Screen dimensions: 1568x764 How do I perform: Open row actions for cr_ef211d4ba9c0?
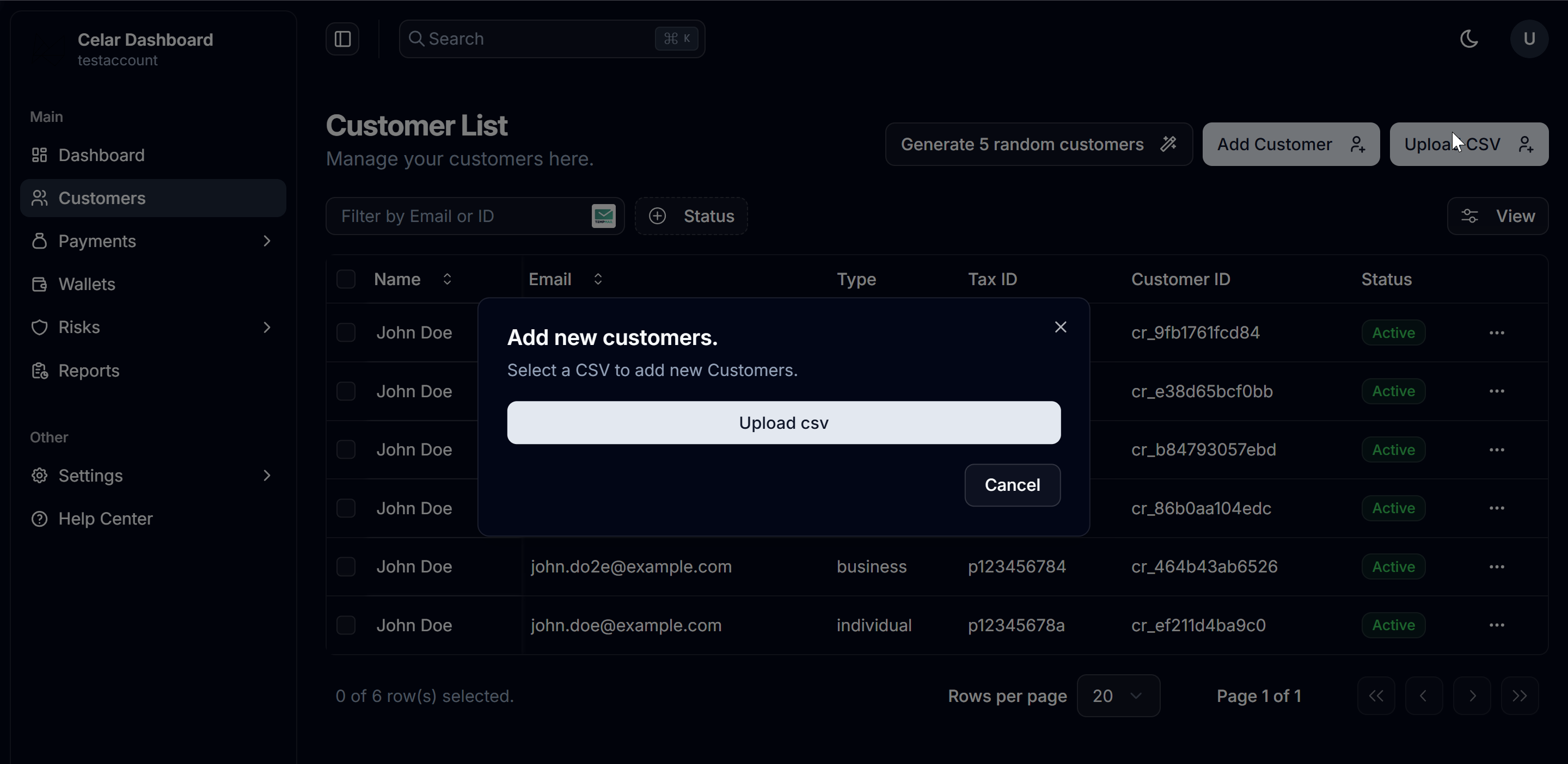tap(1496, 625)
